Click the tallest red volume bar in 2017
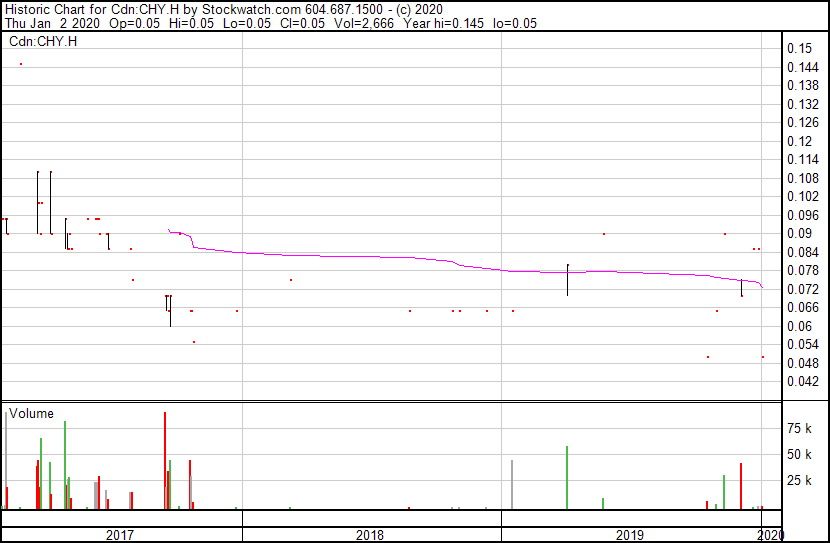 point(165,460)
